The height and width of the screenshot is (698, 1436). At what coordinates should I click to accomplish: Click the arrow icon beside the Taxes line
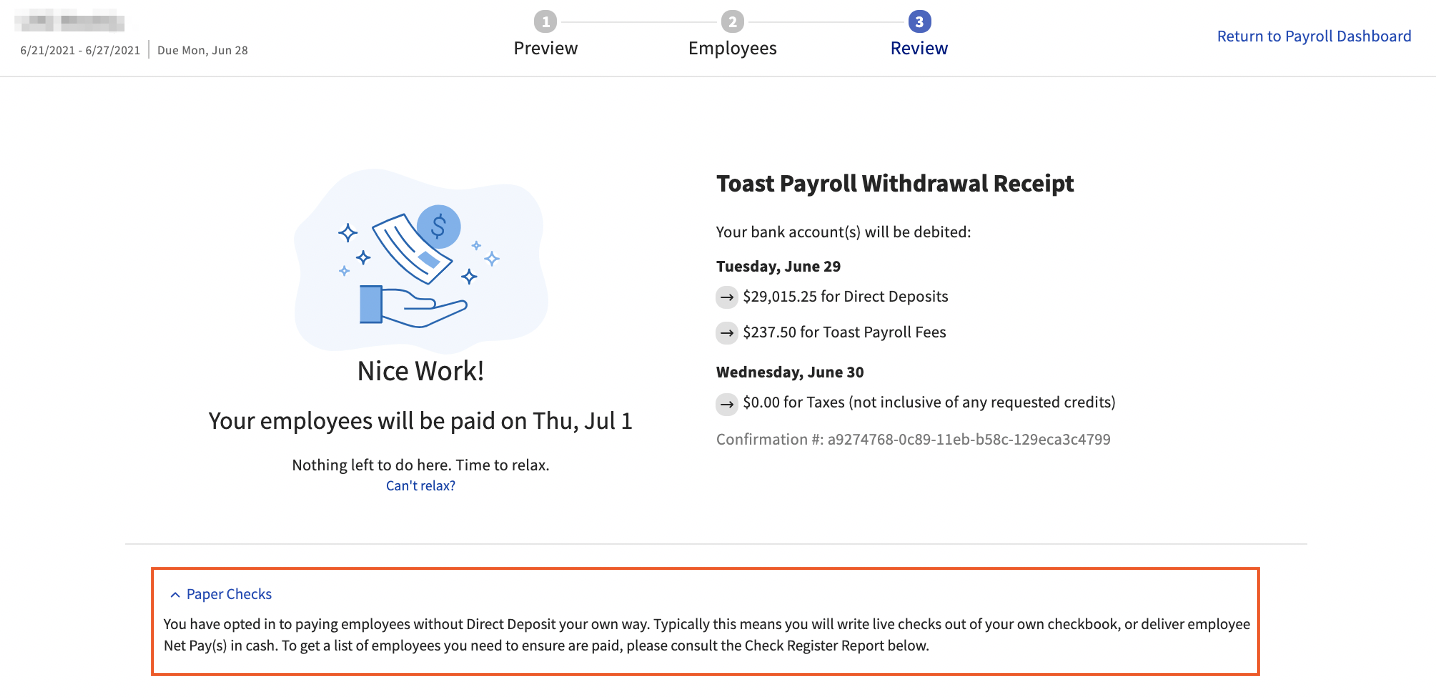(727, 404)
